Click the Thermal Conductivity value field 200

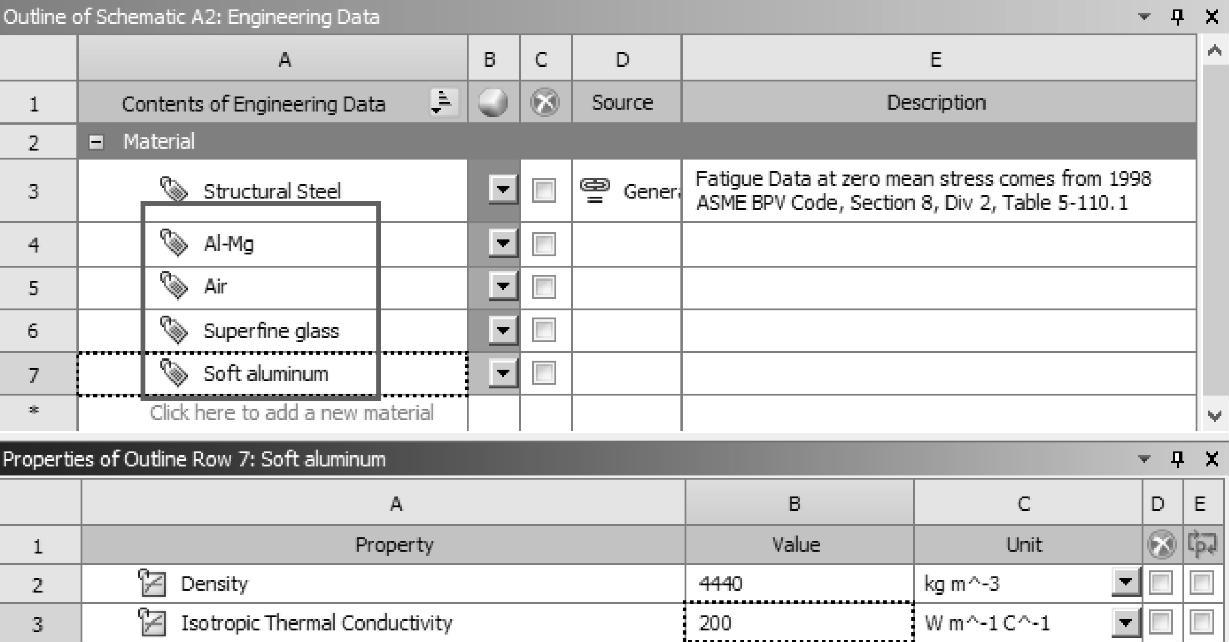[798, 623]
